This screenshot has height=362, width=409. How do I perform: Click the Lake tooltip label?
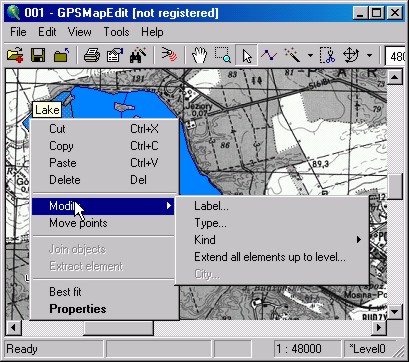(x=47, y=110)
